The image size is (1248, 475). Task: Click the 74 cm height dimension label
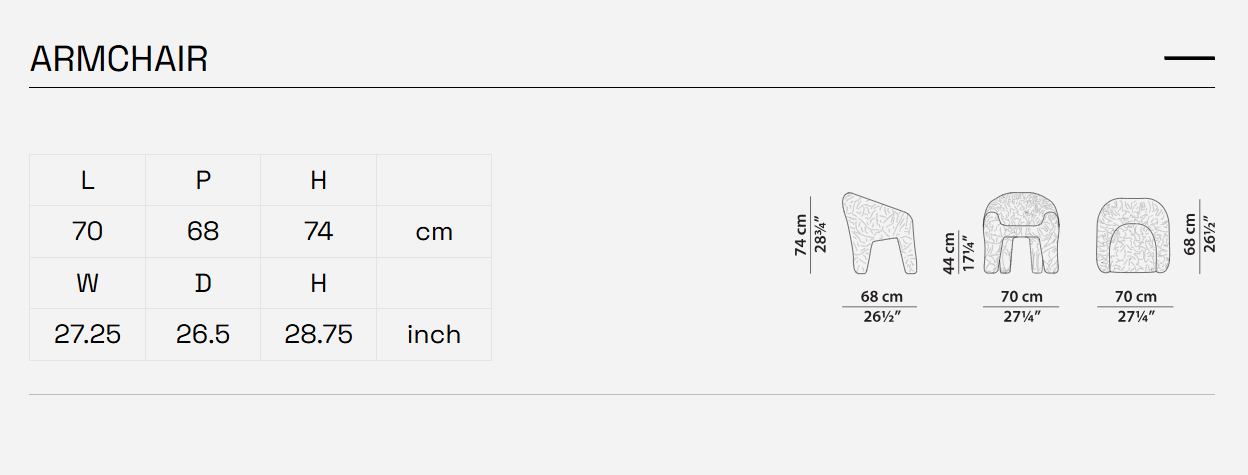801,235
